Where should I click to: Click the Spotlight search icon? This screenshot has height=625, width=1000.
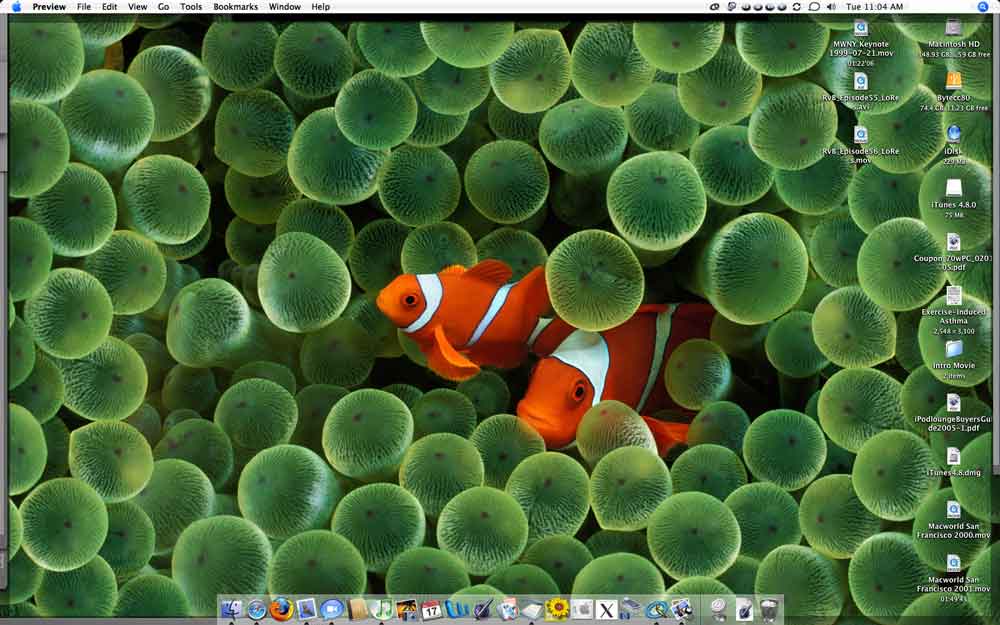pos(985,6)
